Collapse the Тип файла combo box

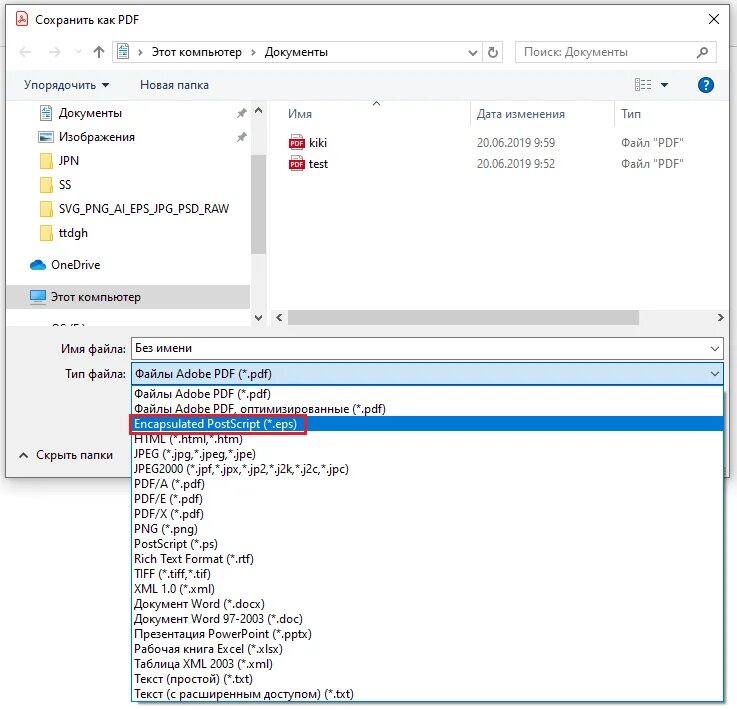(x=714, y=374)
